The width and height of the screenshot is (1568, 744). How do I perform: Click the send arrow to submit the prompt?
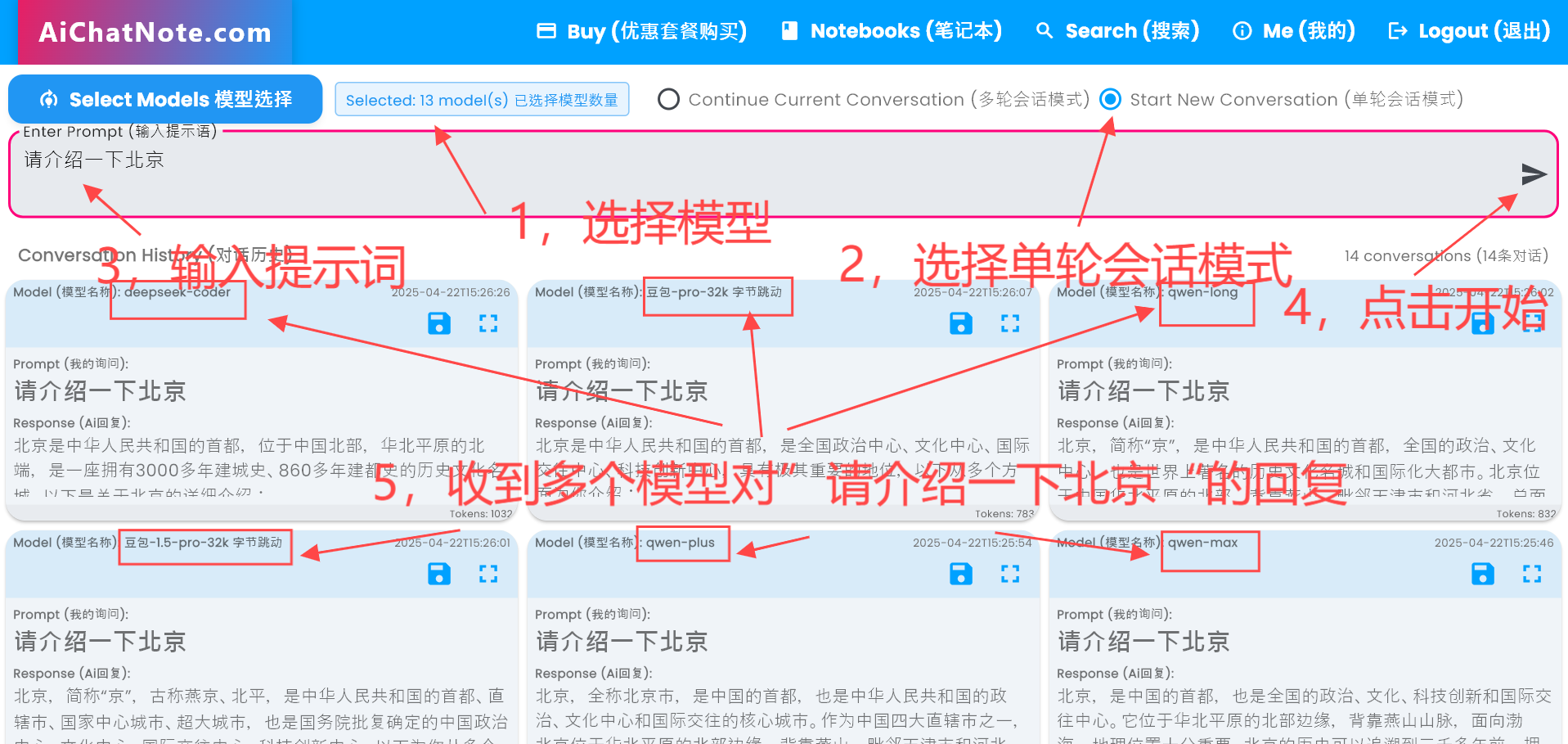pos(1534,174)
